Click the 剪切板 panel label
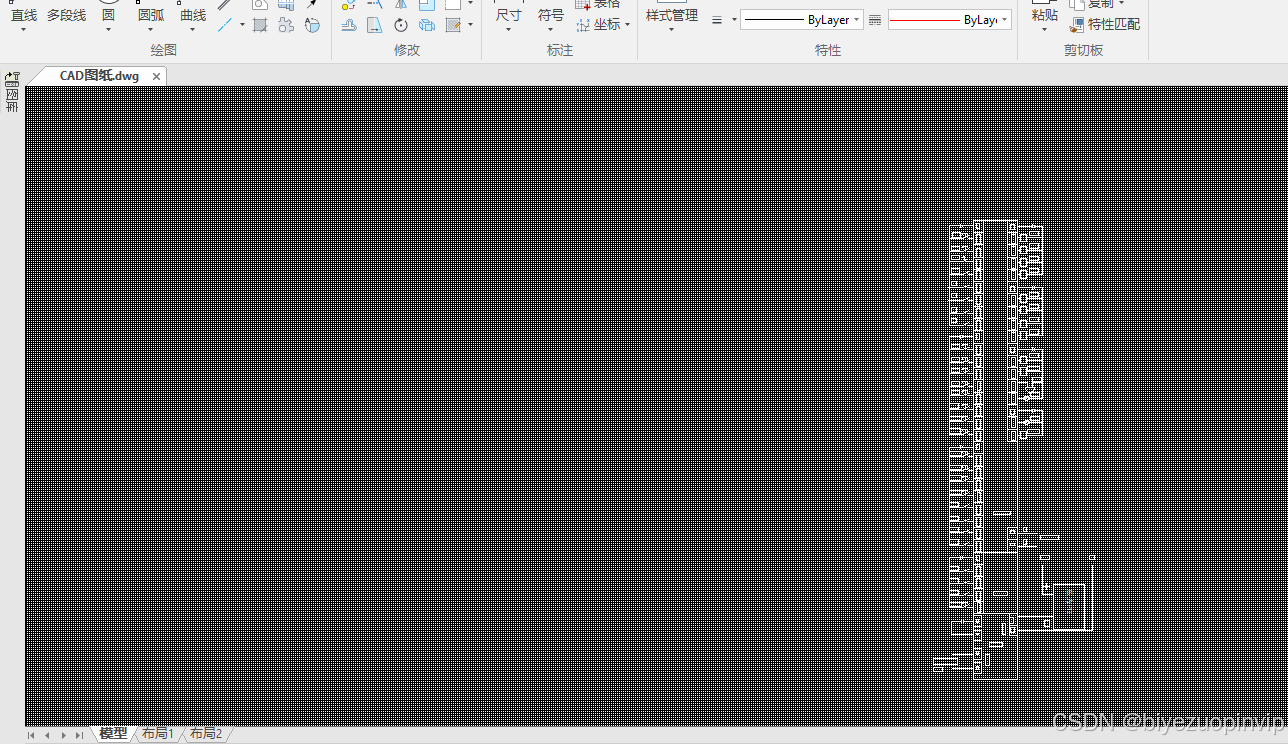This screenshot has width=1288, height=744. pos(1083,50)
